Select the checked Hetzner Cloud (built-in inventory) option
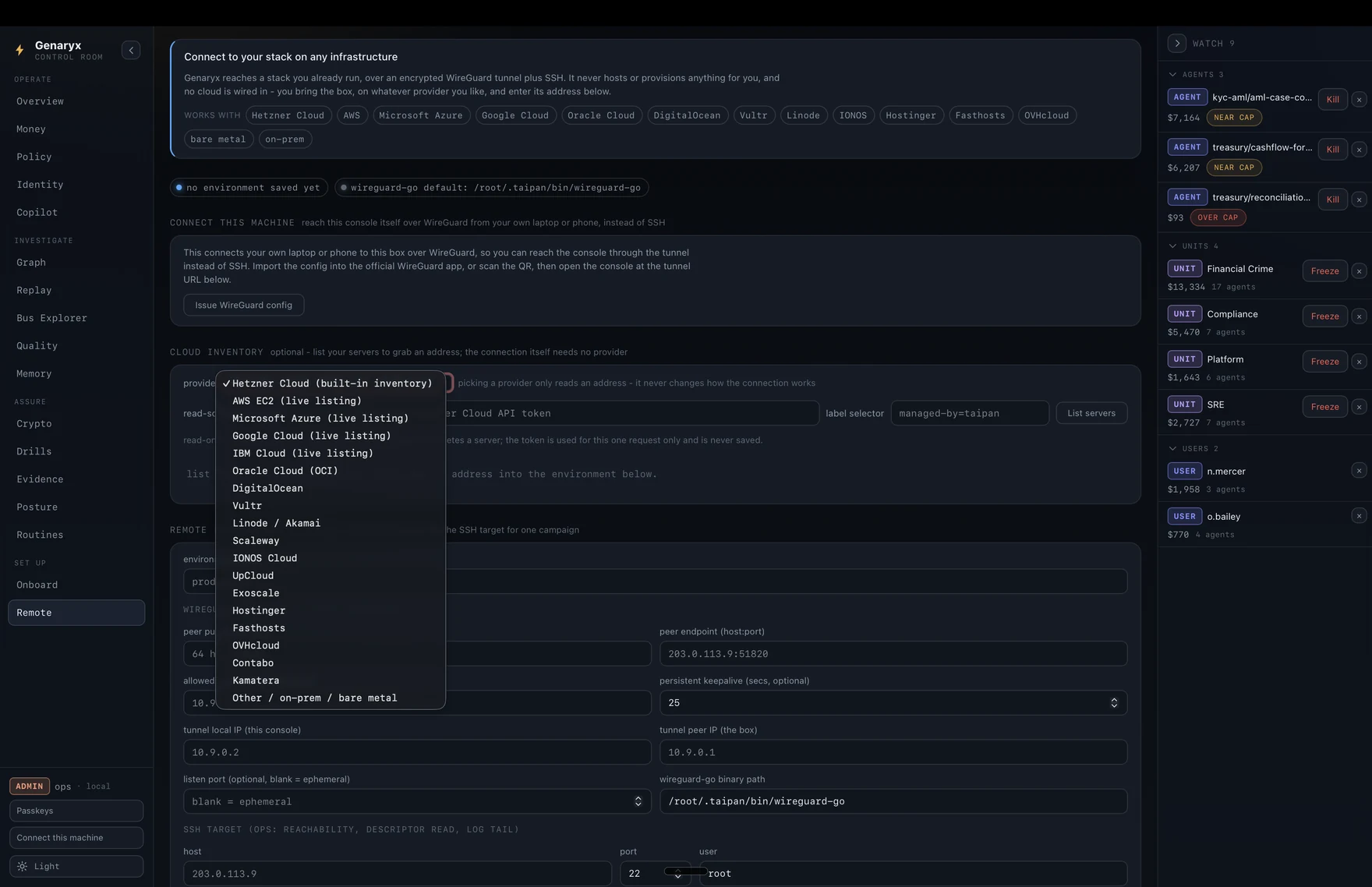Screen dimensions: 1372x887 point(331,383)
